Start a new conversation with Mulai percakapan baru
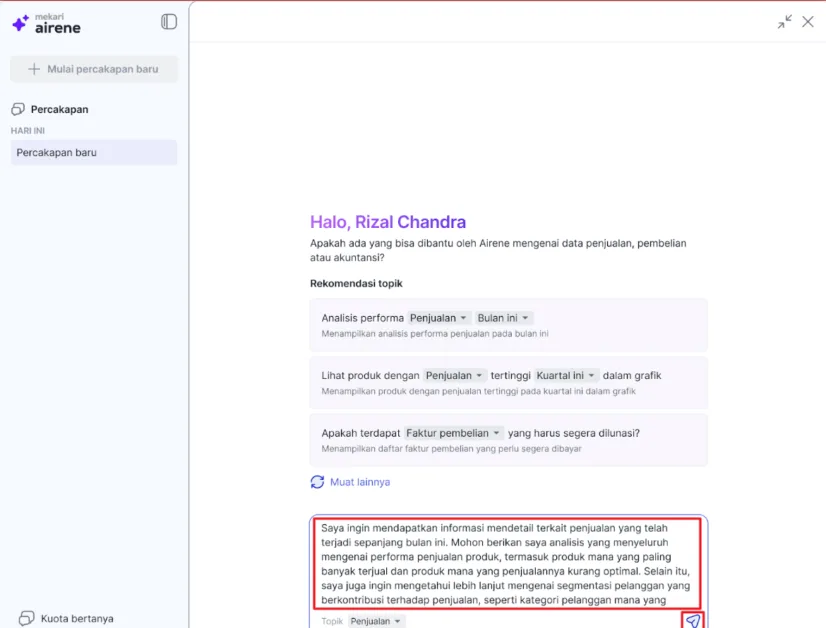 click(x=94, y=69)
